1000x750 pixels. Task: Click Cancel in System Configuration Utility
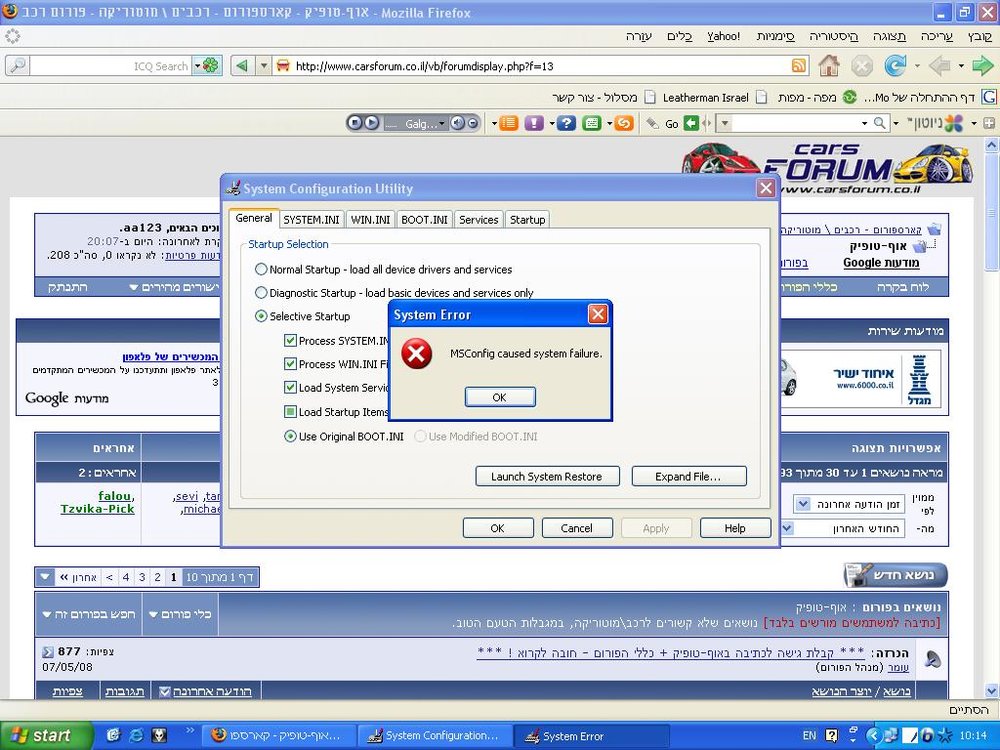pyautogui.click(x=577, y=528)
